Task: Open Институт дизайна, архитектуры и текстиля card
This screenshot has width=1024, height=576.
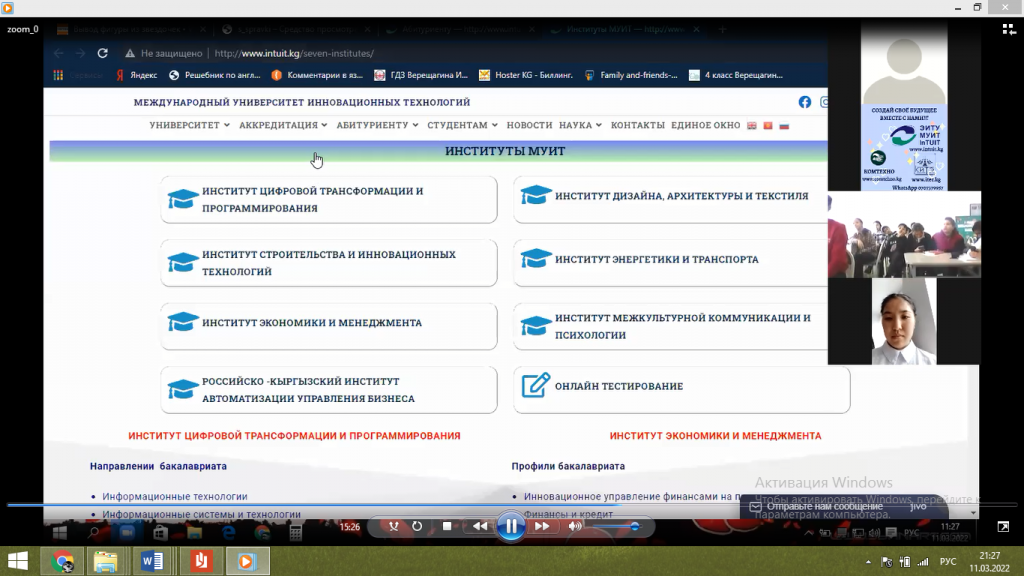Action: pyautogui.click(x=671, y=199)
